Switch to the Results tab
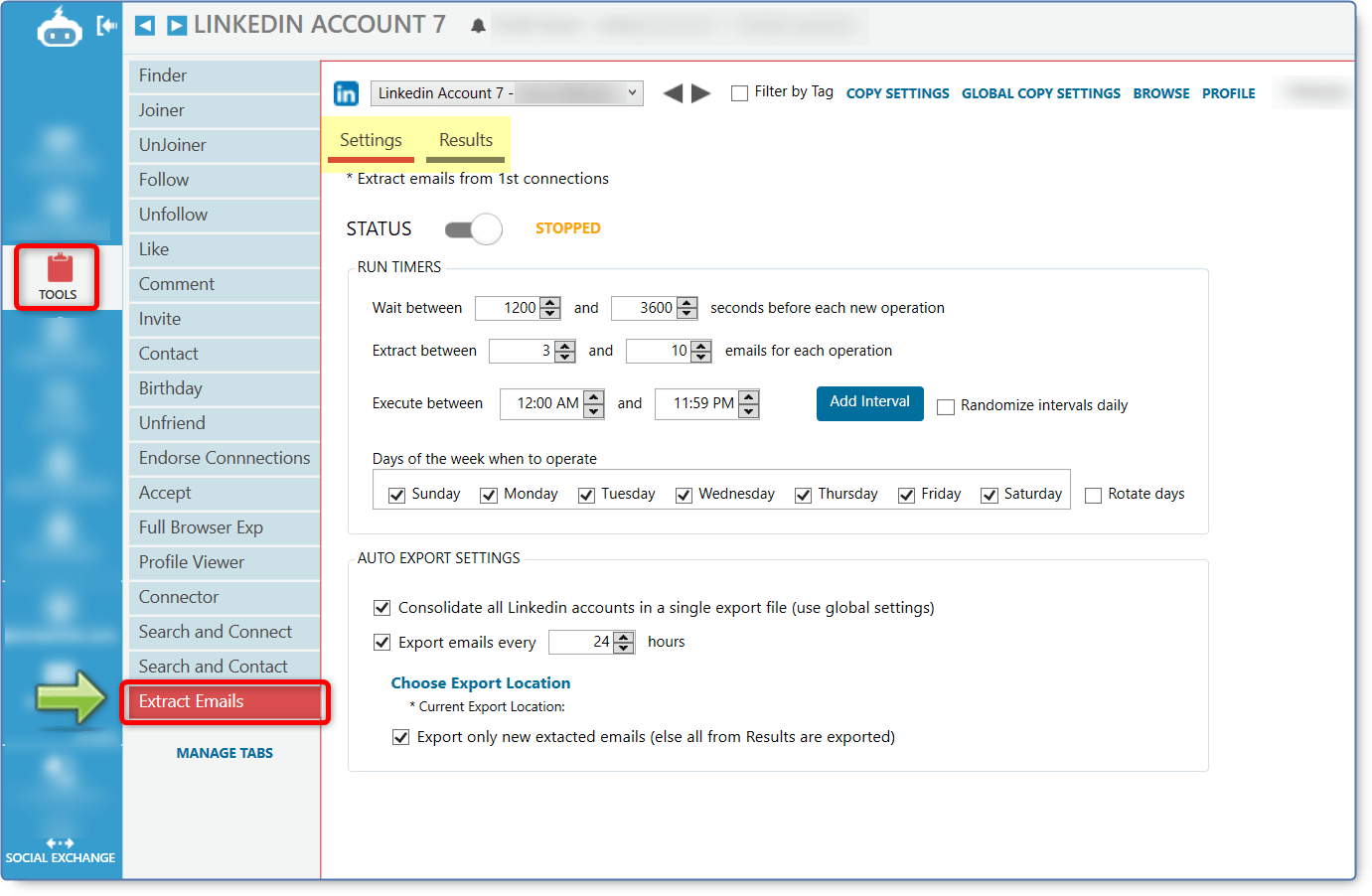The image size is (1372, 896). (466, 141)
